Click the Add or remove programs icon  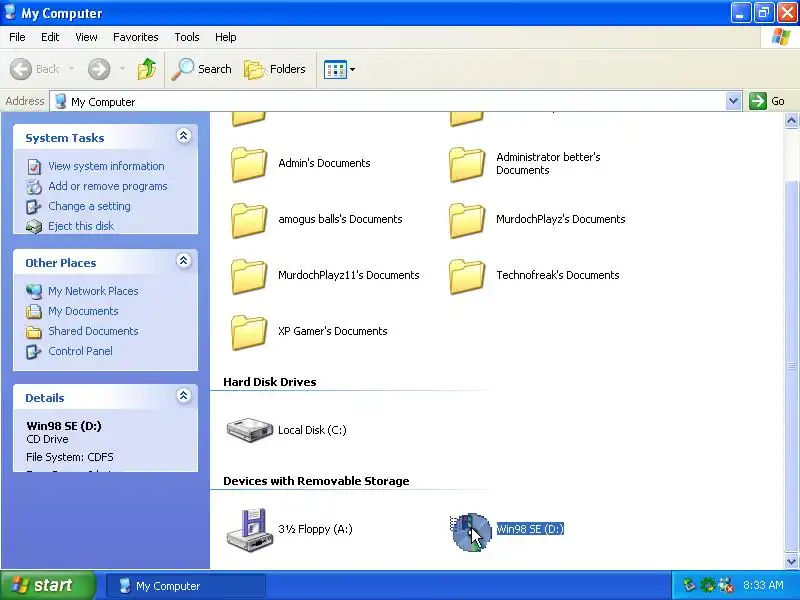[34, 187]
